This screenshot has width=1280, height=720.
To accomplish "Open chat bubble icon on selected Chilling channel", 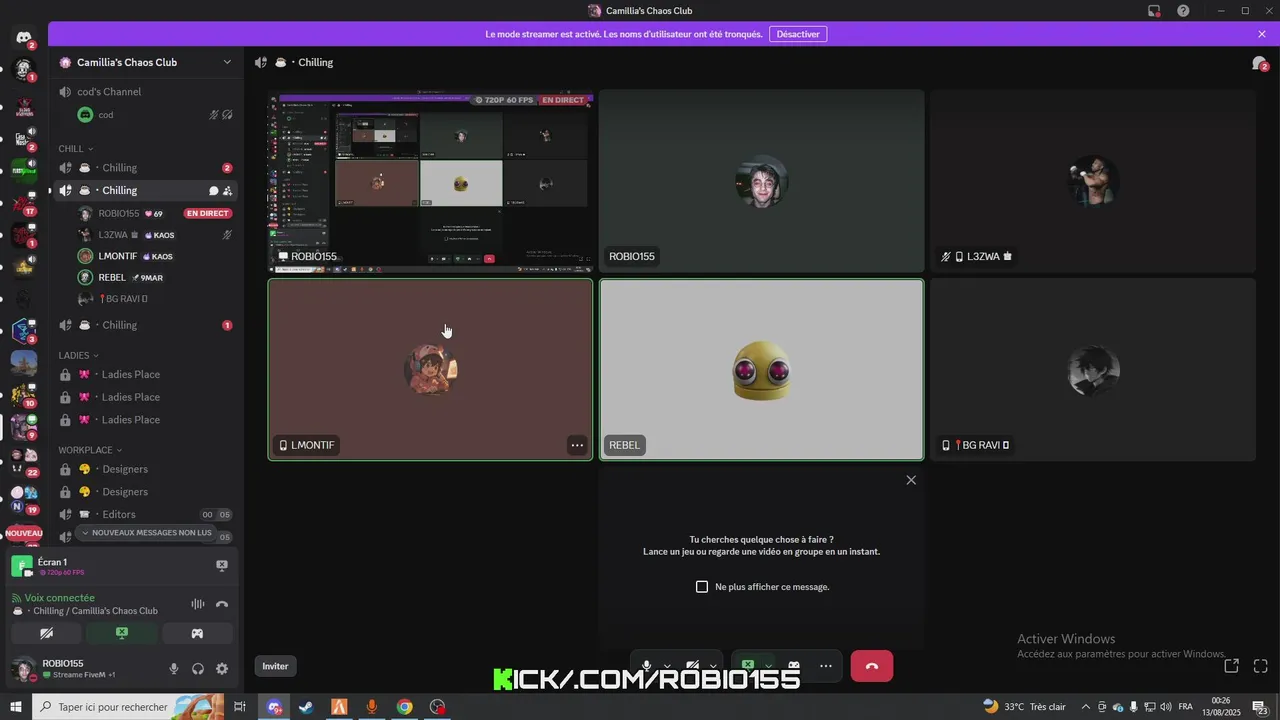I will click(213, 191).
